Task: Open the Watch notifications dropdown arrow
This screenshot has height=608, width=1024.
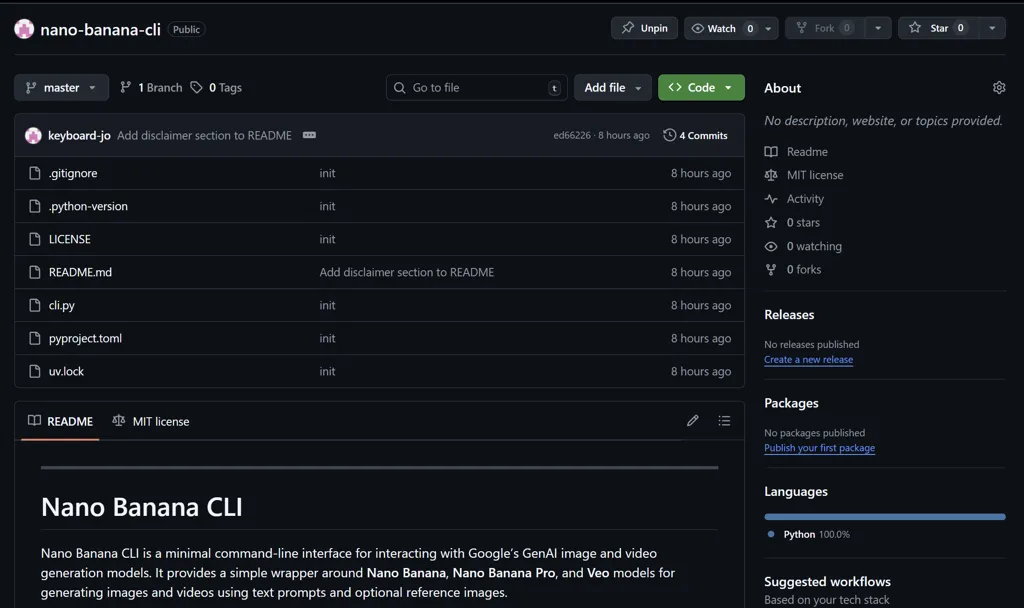Action: pyautogui.click(x=769, y=28)
